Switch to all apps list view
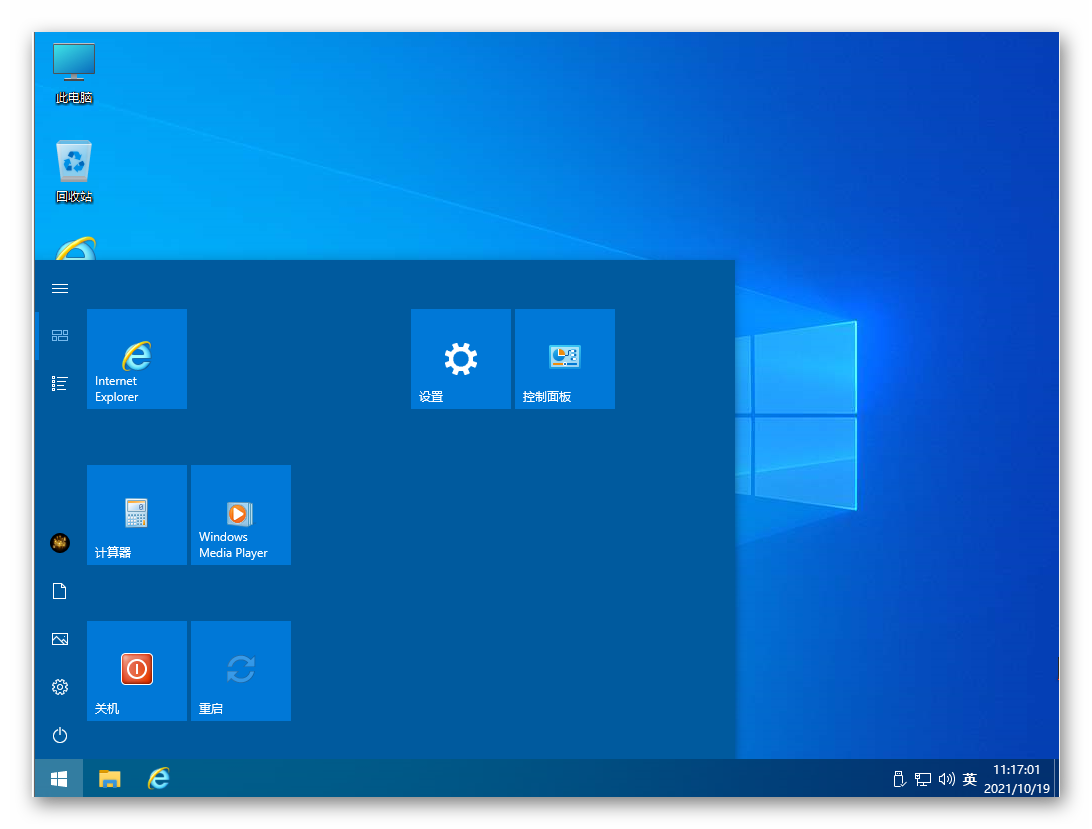This screenshot has width=1092, height=829. 60,383
